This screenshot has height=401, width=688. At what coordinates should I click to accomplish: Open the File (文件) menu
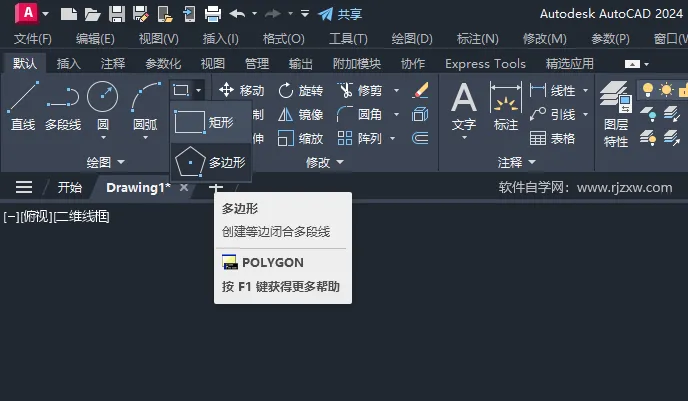[33, 39]
